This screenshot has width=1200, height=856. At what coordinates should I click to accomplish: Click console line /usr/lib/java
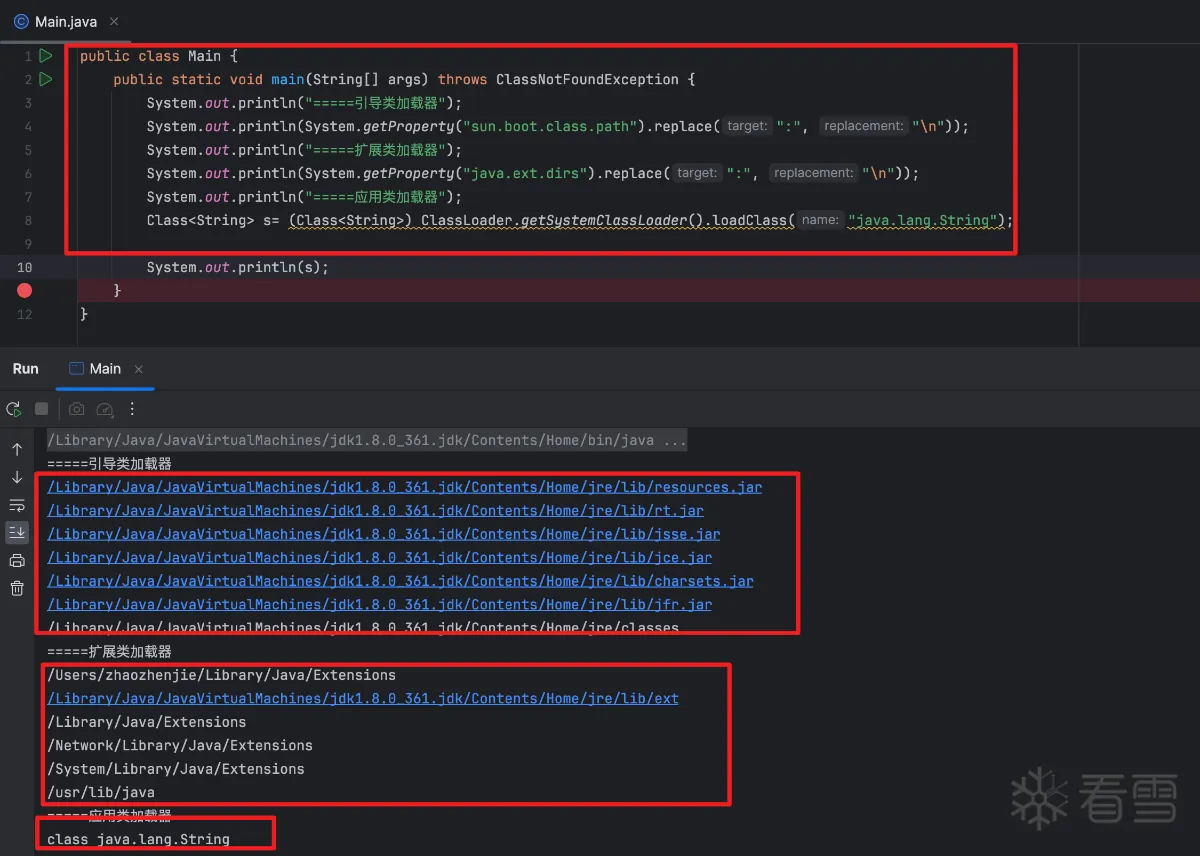[101, 792]
